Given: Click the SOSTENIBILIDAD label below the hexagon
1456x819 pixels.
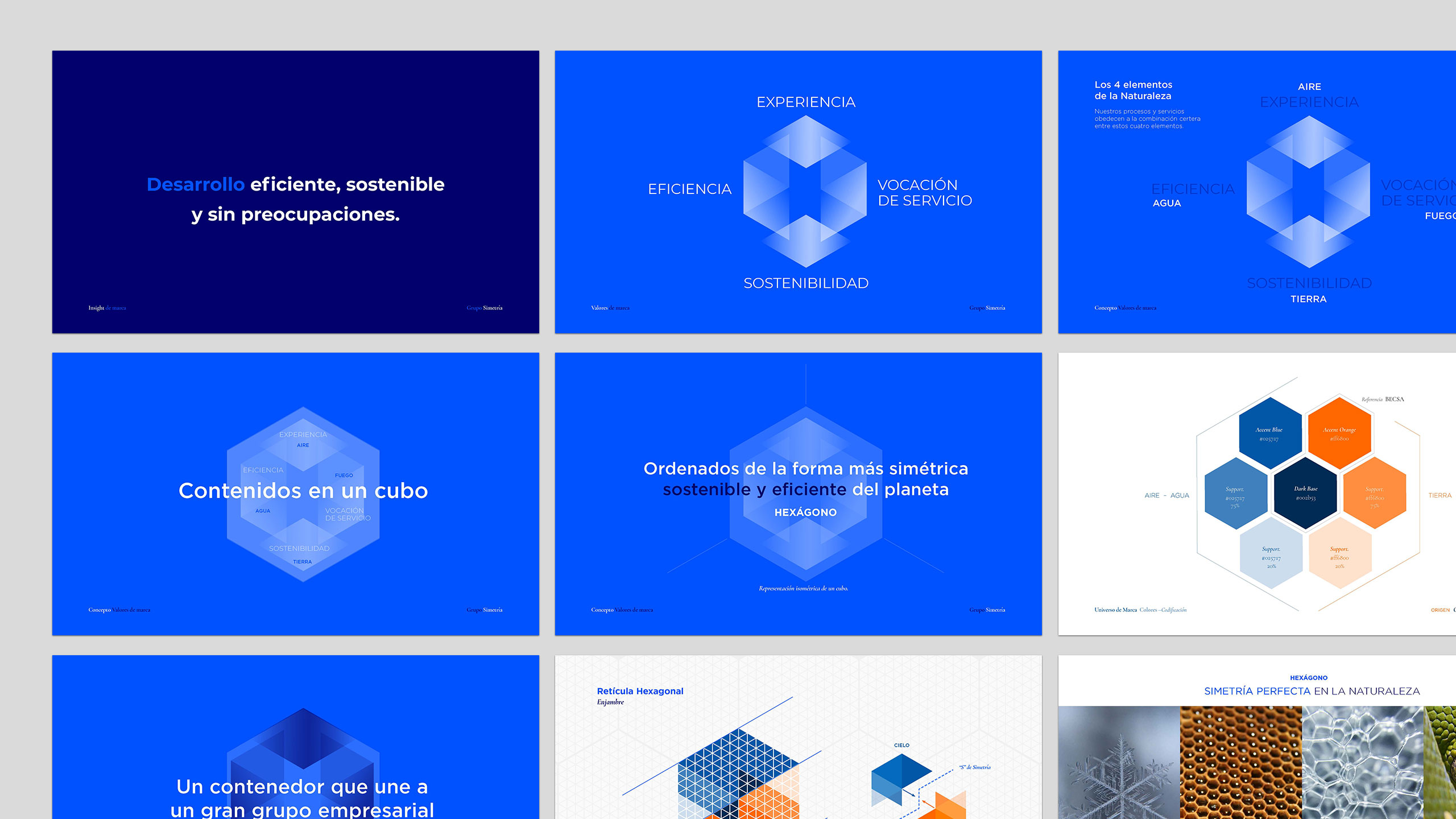Looking at the screenshot, I should click(805, 283).
